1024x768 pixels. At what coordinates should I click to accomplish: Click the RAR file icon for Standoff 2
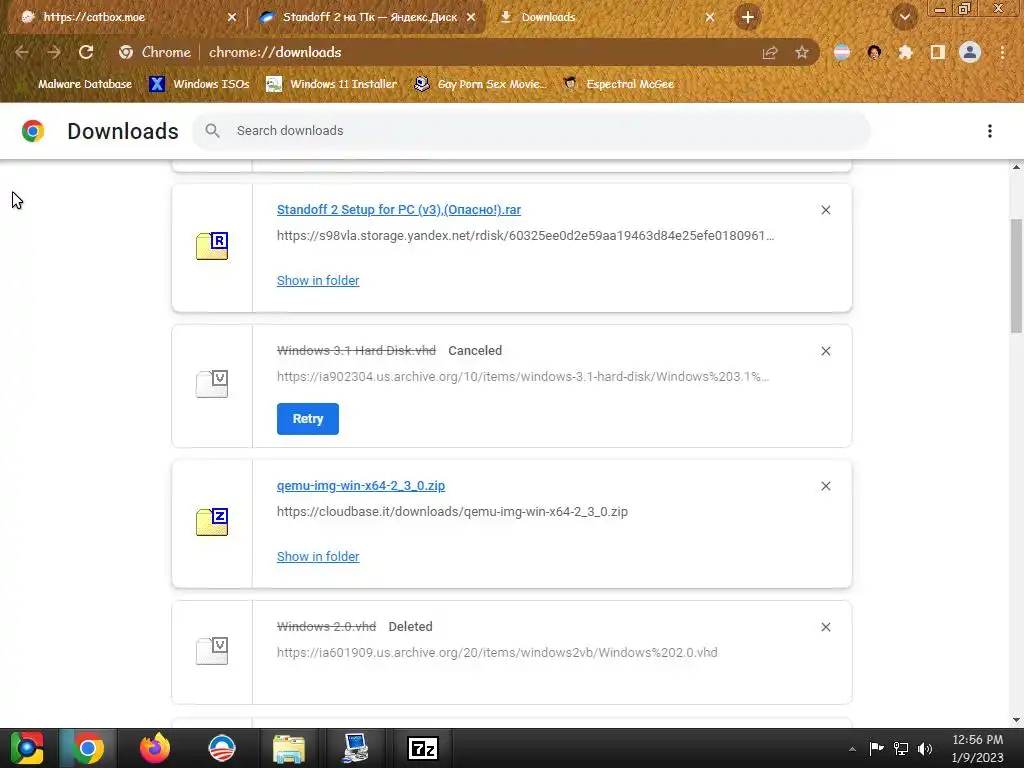coord(212,246)
